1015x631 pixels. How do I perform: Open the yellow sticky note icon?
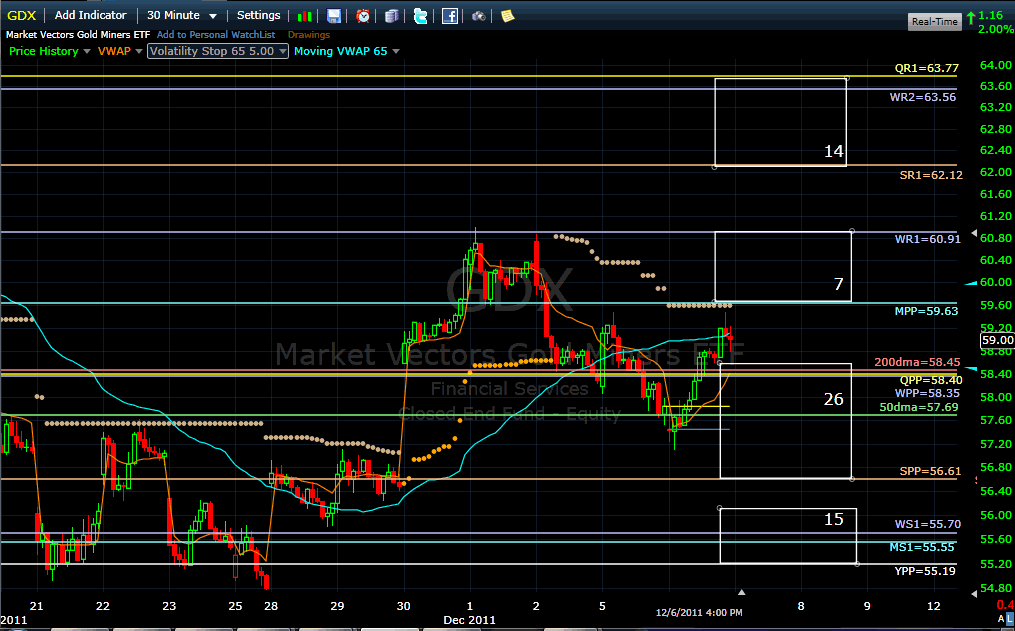click(508, 16)
